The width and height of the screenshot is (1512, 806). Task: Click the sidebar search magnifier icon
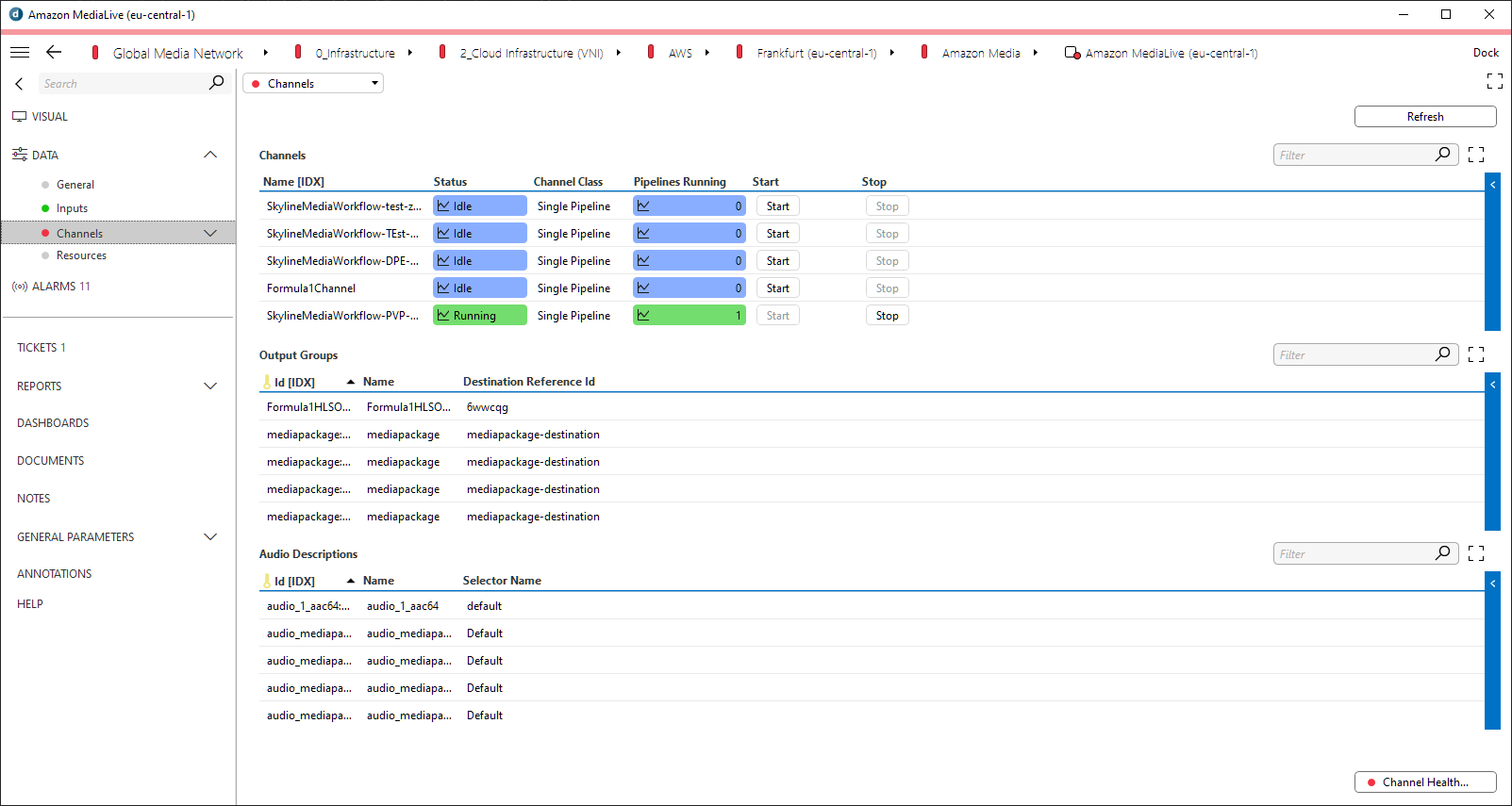(x=216, y=83)
